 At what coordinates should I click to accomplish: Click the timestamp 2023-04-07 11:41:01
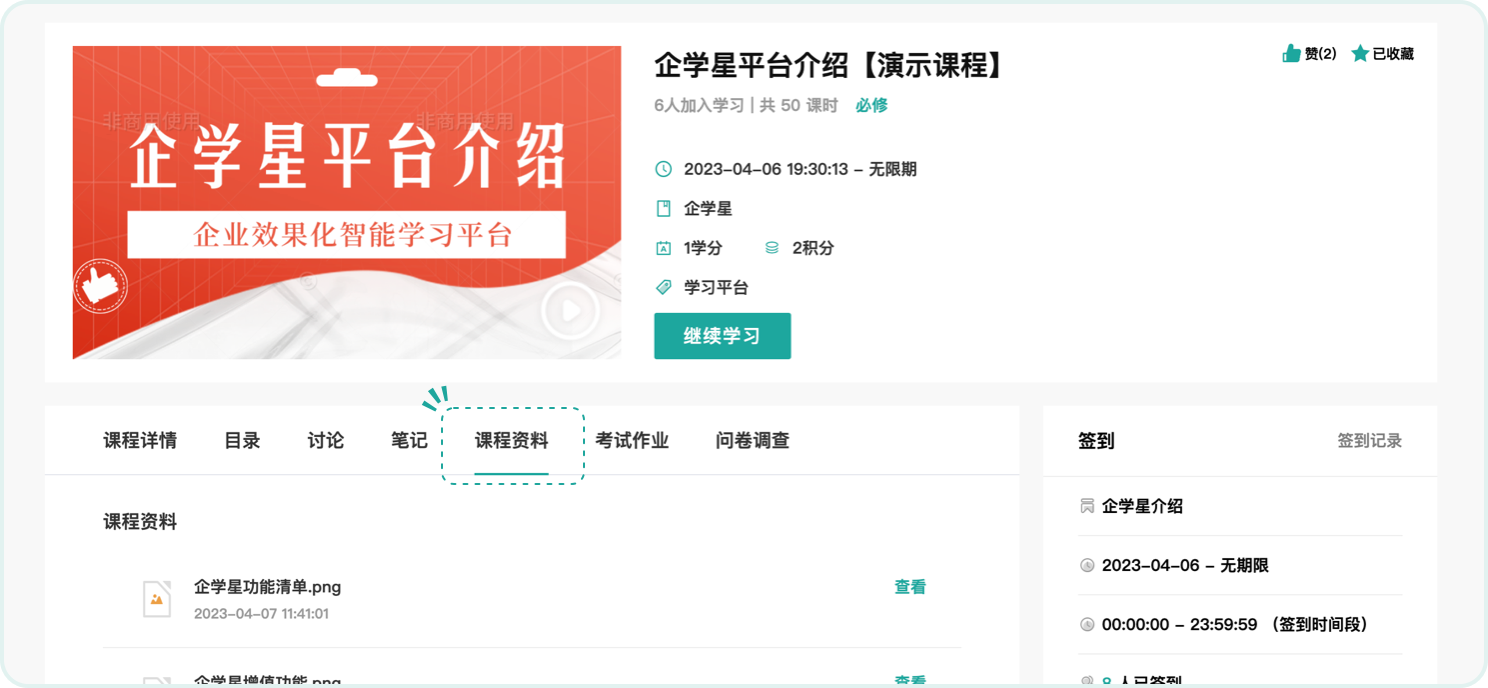click(x=261, y=614)
